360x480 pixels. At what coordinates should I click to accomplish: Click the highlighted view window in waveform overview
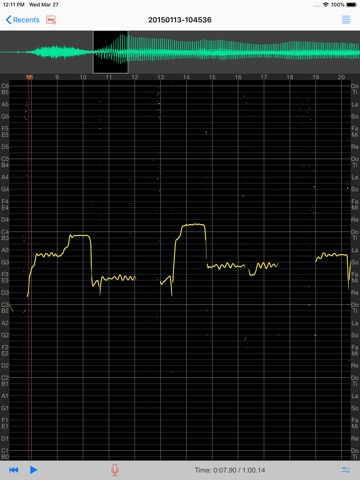[x=111, y=52]
